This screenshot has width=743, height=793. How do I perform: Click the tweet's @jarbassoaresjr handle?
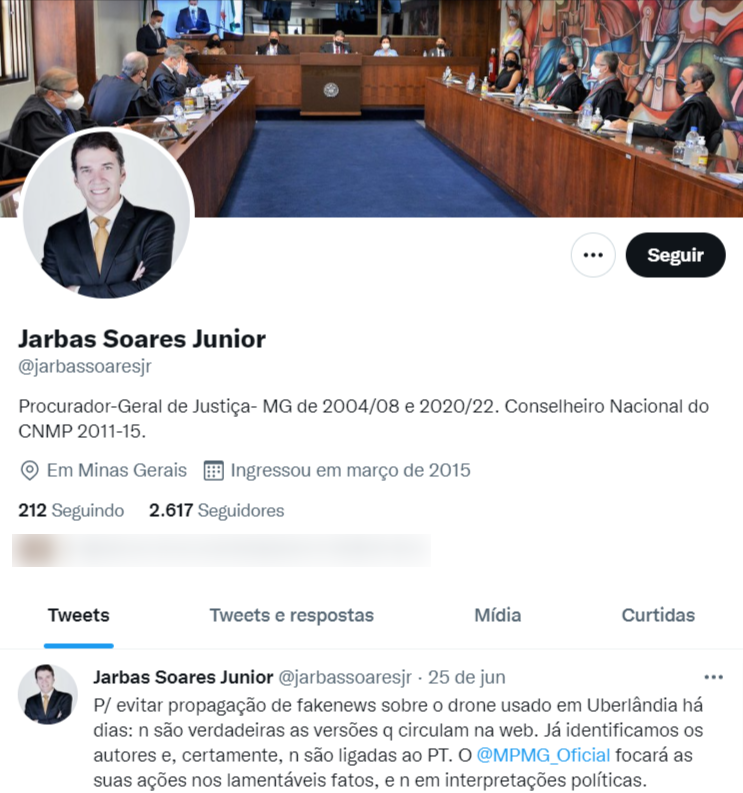[345, 677]
